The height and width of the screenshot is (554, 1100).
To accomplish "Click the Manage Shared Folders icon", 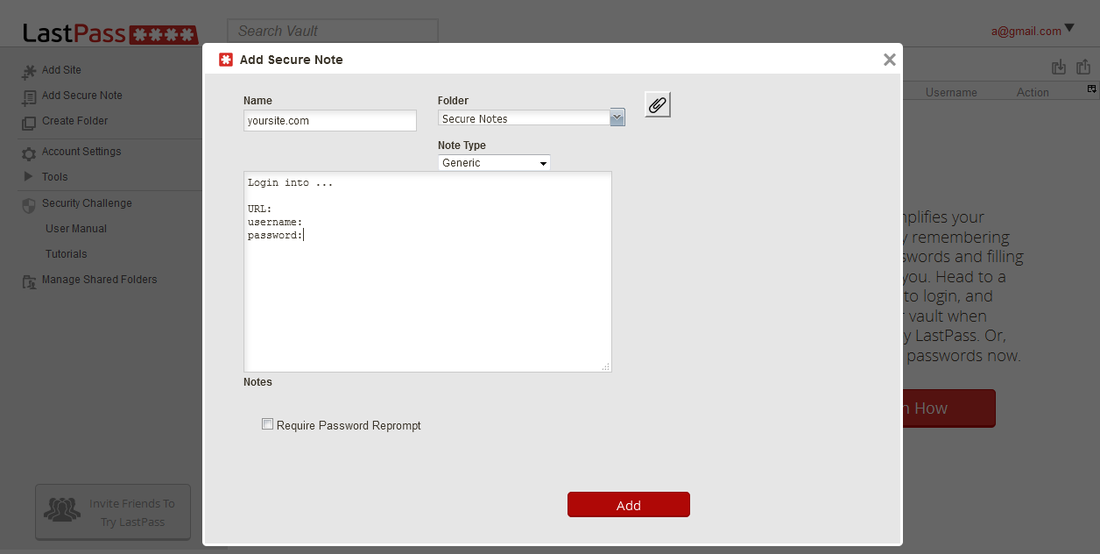I will pos(29,281).
